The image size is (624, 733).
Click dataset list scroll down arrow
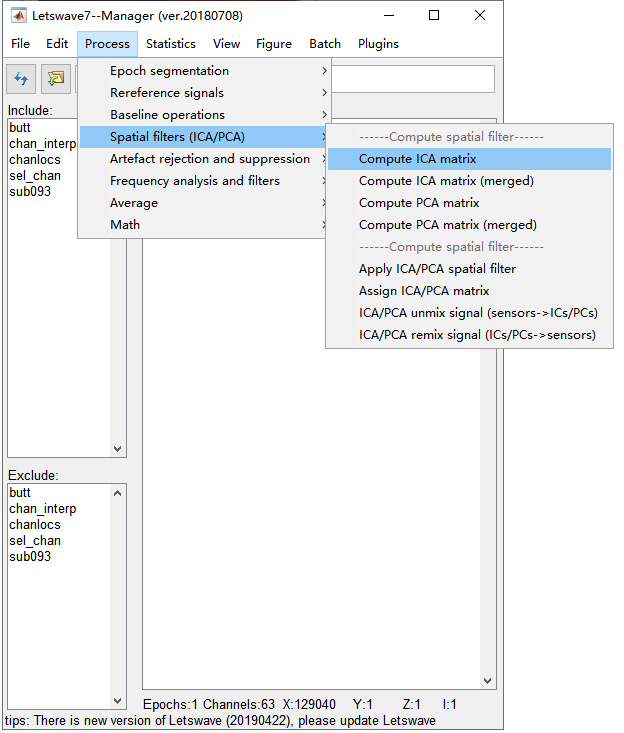click(488, 681)
